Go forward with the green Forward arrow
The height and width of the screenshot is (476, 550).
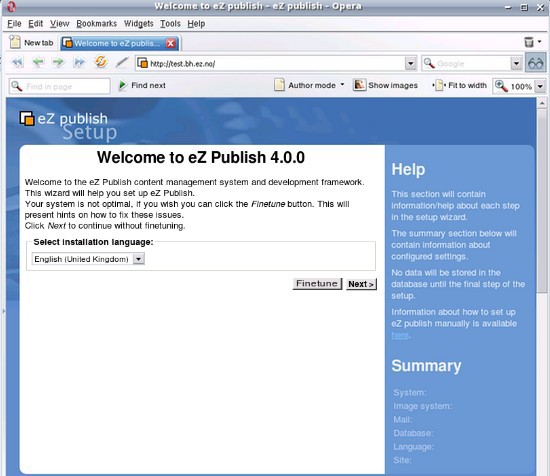(58, 62)
